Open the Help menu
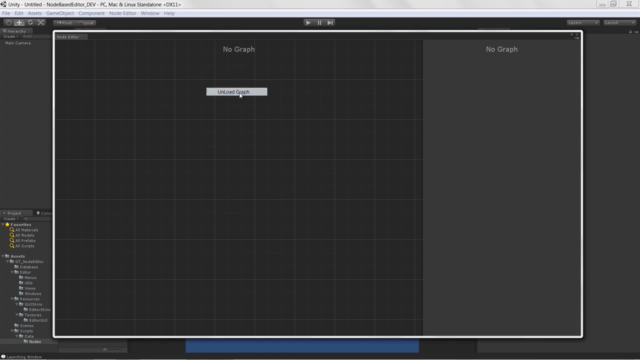 [169, 13]
